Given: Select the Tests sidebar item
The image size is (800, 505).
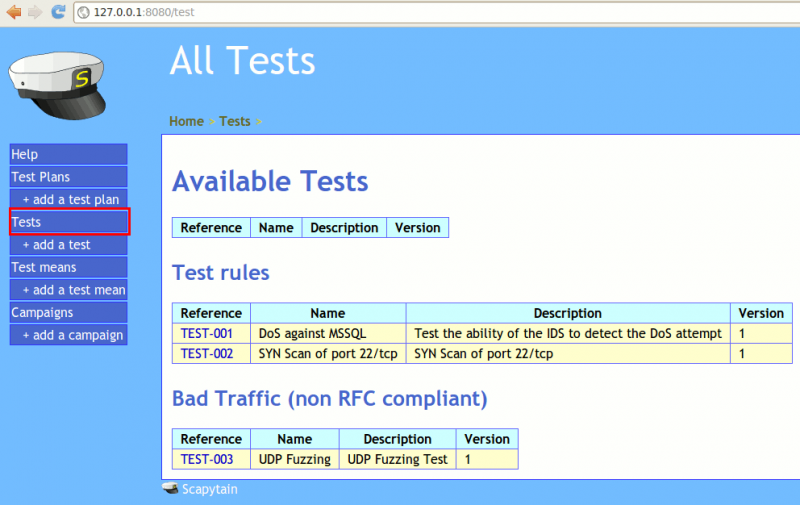Looking at the screenshot, I should tap(68, 222).
